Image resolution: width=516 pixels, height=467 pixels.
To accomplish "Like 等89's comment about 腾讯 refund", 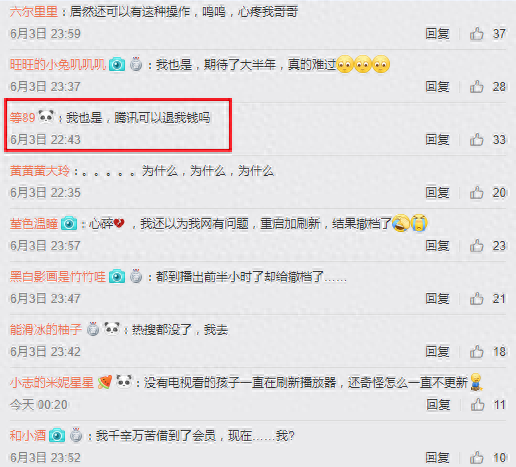I will (x=477, y=140).
